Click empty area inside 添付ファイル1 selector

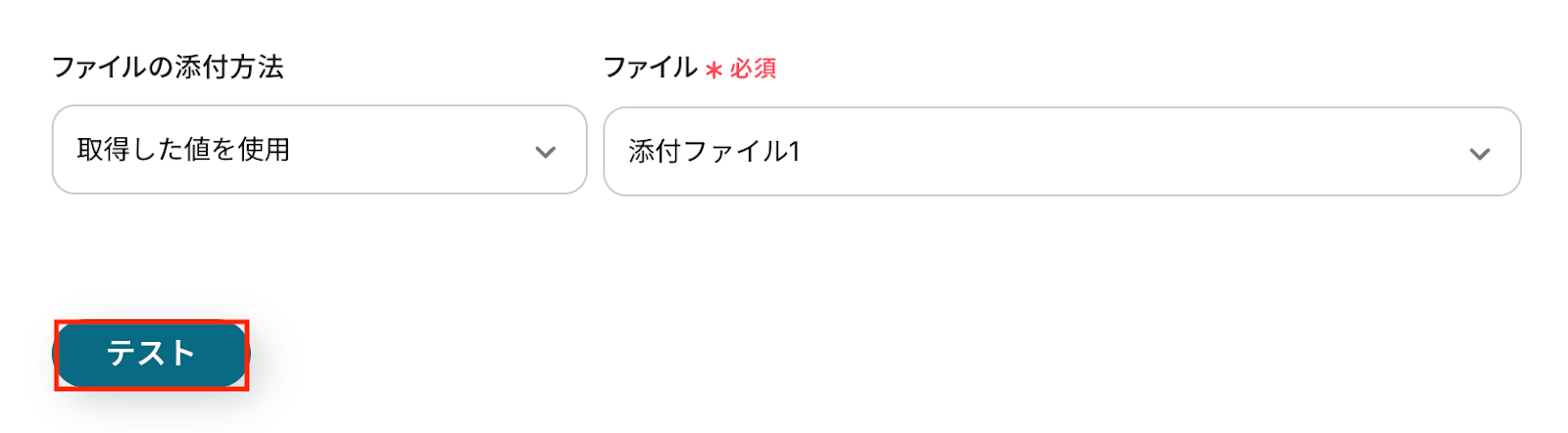point(1127,152)
